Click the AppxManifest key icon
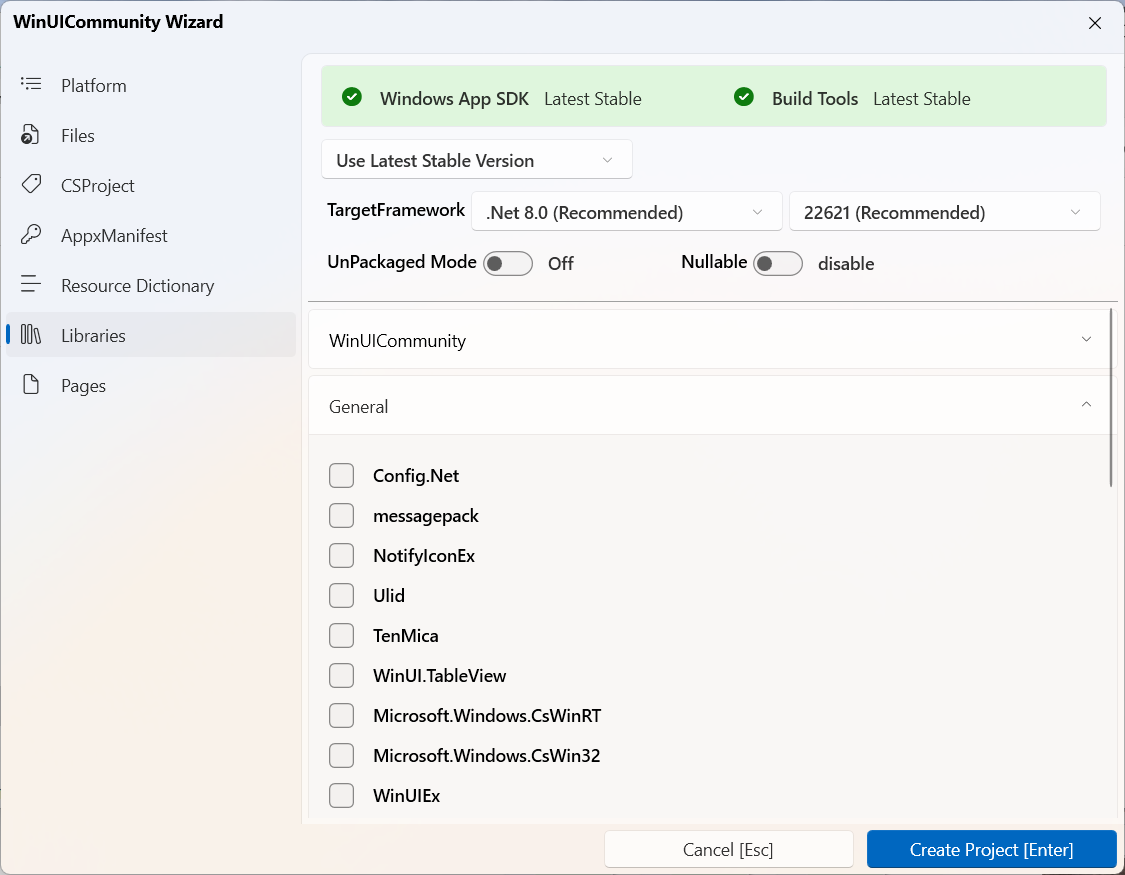The image size is (1125, 875). pos(31,235)
